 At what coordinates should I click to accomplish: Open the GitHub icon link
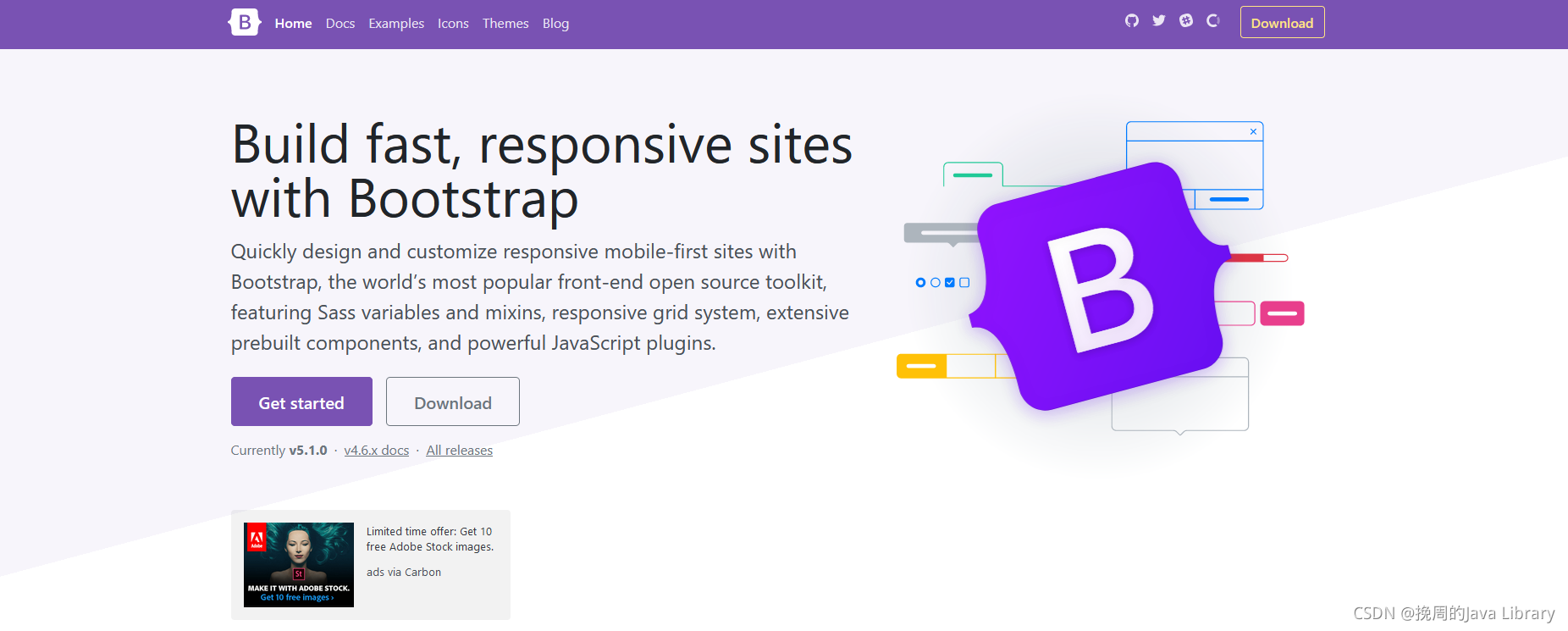click(x=1132, y=20)
